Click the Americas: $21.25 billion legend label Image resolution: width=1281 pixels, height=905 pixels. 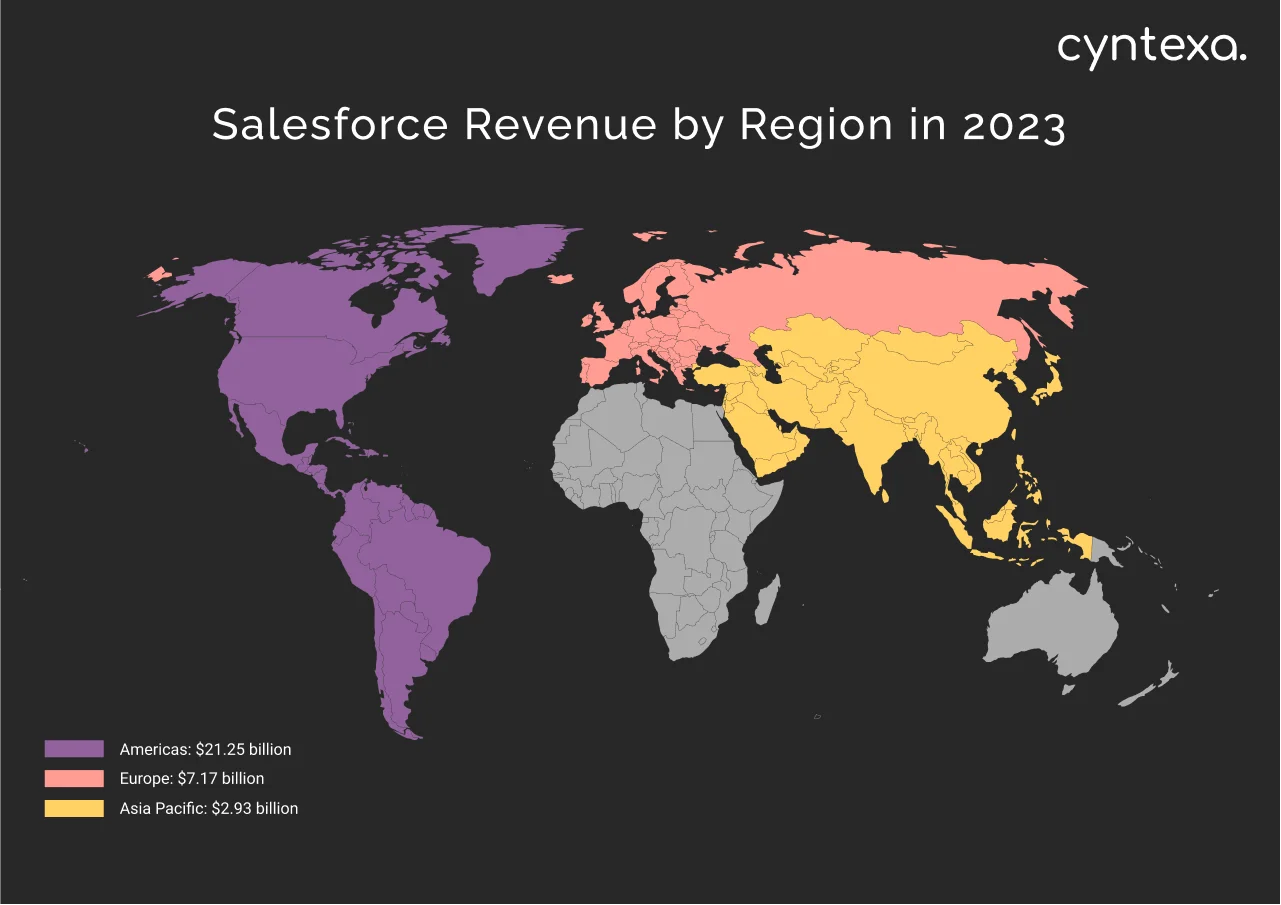tap(204, 749)
